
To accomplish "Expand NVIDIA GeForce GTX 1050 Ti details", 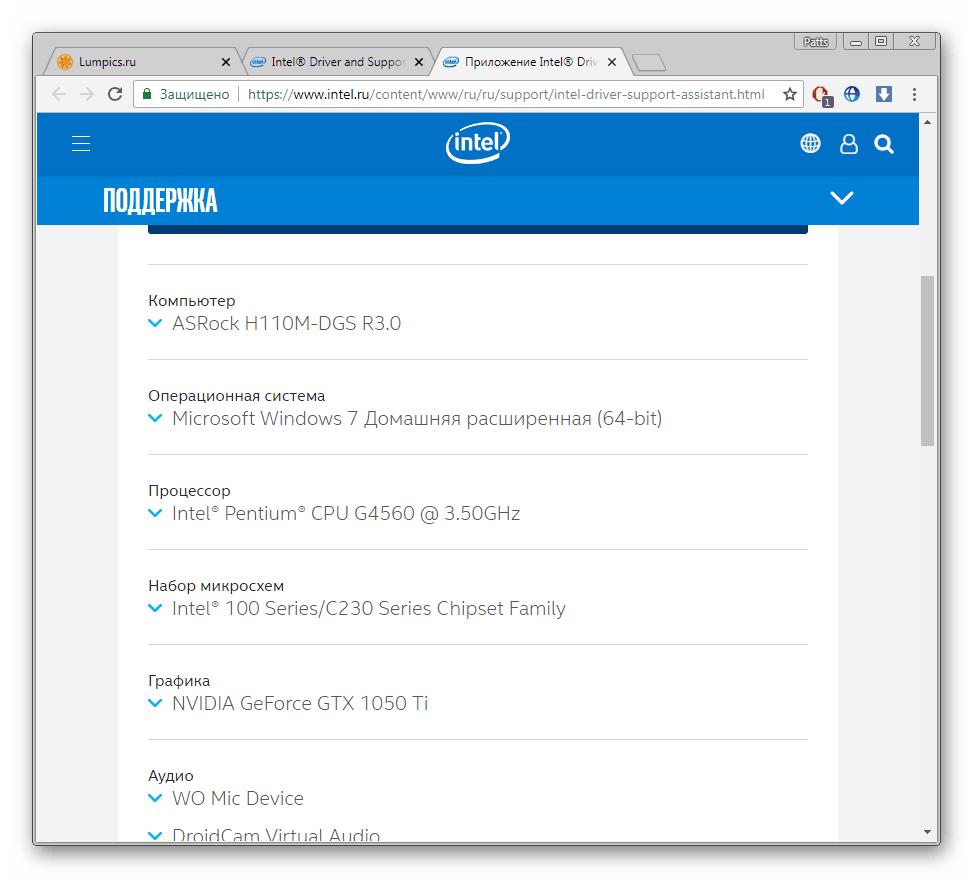I will (155, 704).
